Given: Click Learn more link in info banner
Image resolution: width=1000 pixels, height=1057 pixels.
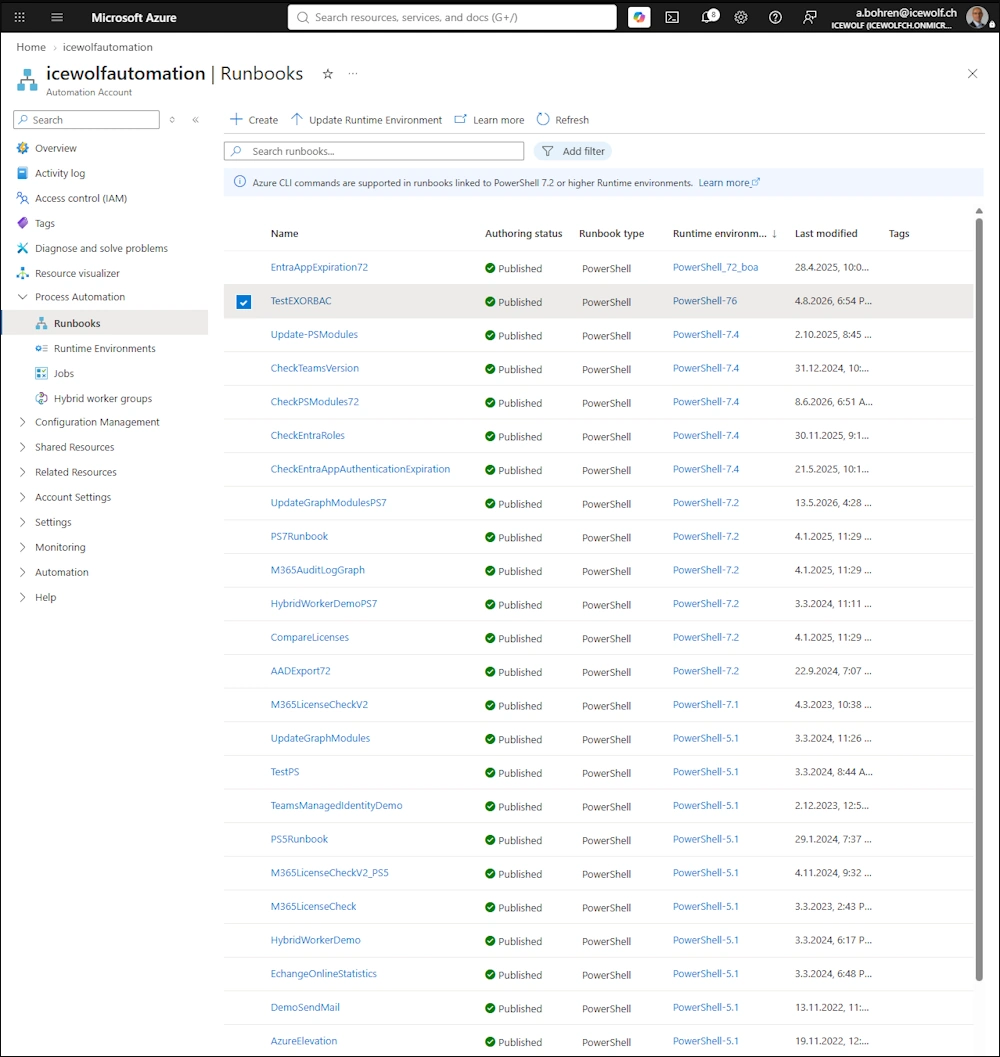Looking at the screenshot, I should click(729, 183).
